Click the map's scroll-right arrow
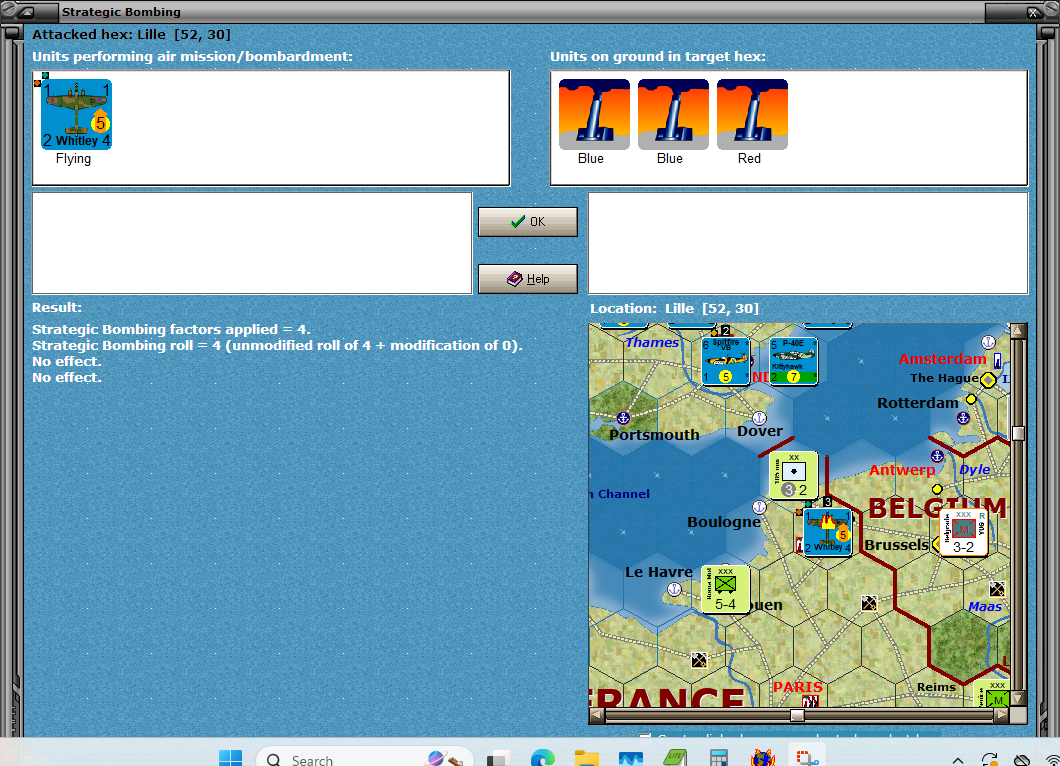The width and height of the screenshot is (1060, 766). [x=1003, y=715]
